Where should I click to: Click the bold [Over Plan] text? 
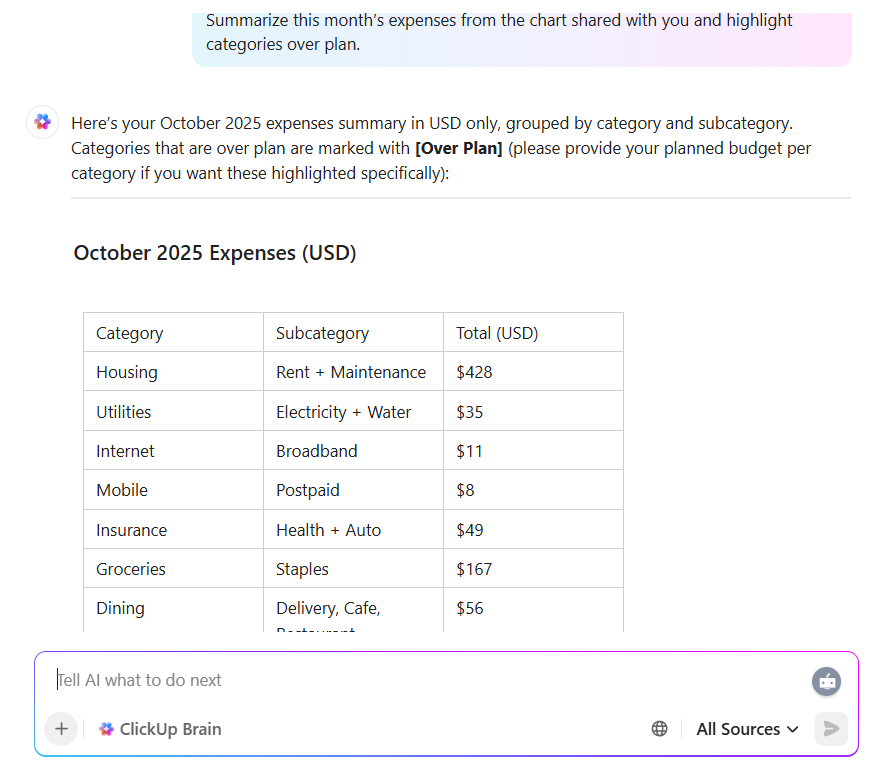coord(458,147)
